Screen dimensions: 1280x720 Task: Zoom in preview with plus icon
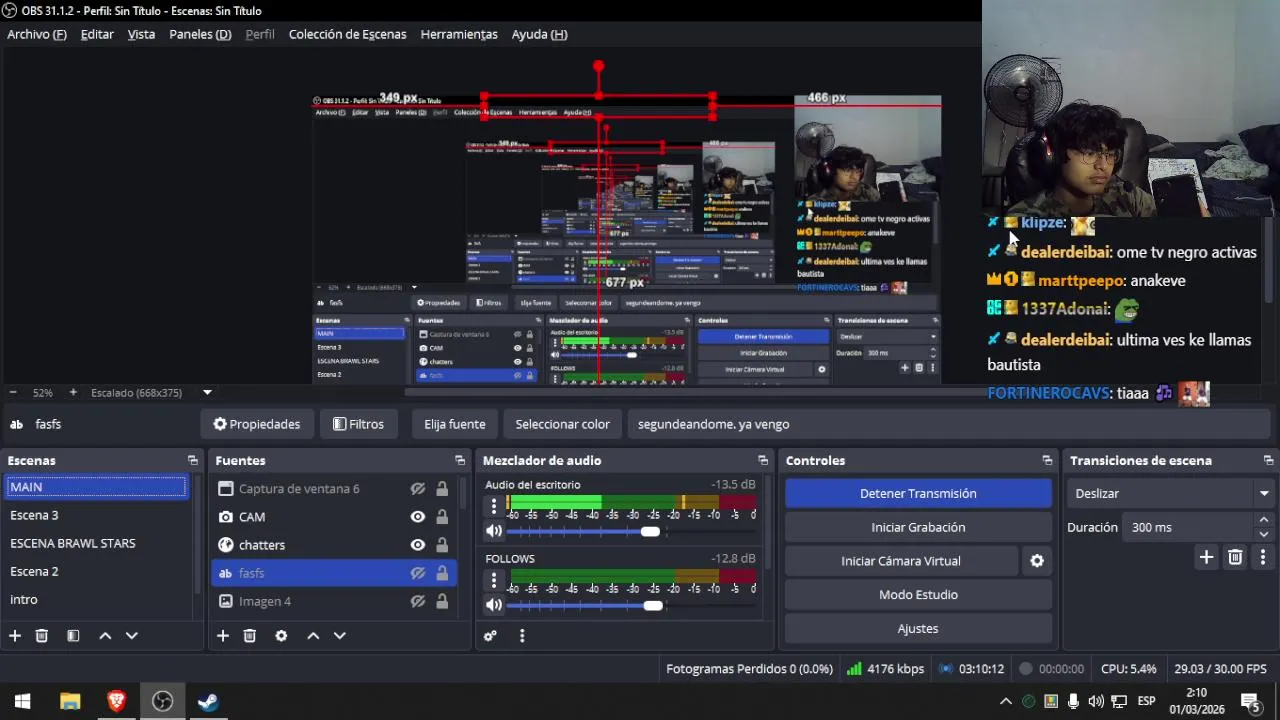[x=72, y=393]
